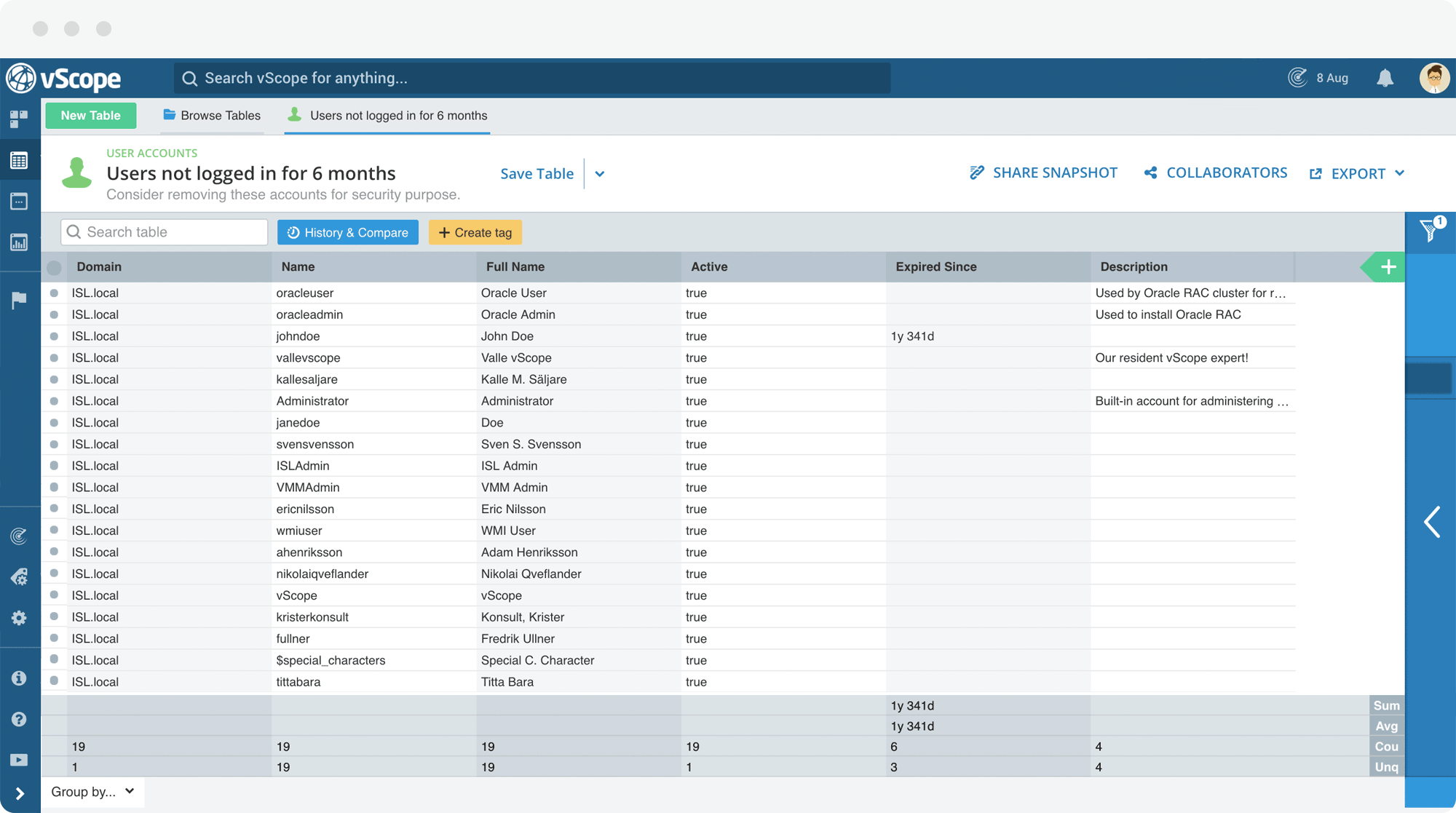
Task: Open the help question mark icon
Action: click(19, 719)
